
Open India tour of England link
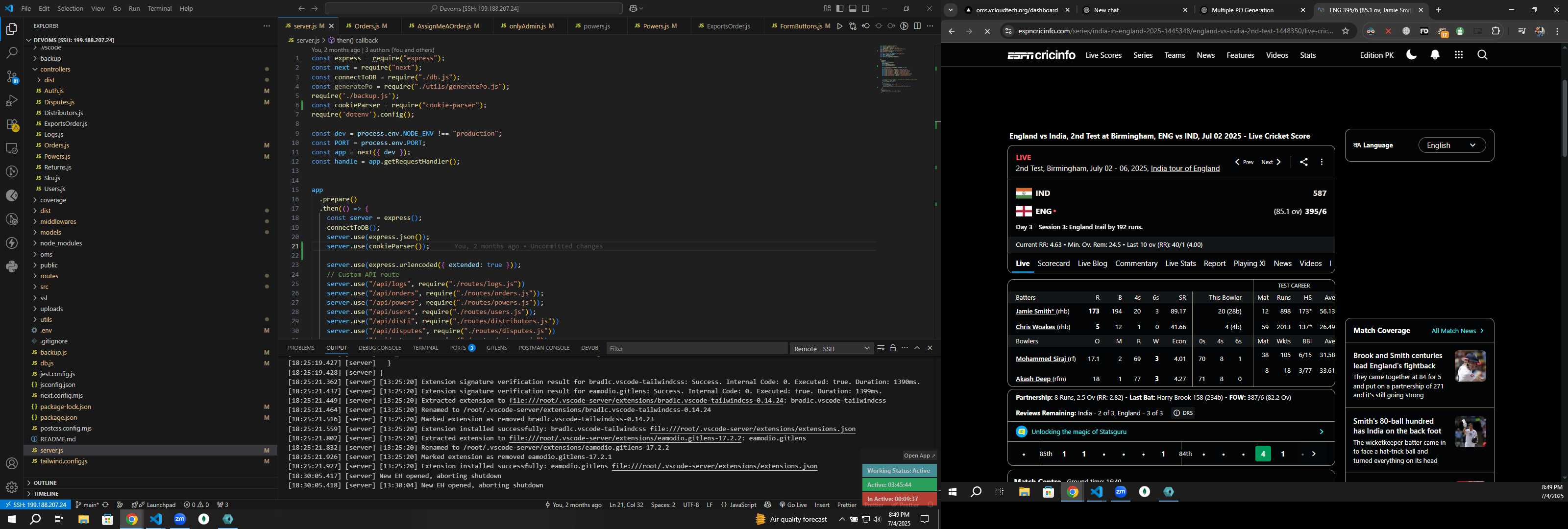1184,168
